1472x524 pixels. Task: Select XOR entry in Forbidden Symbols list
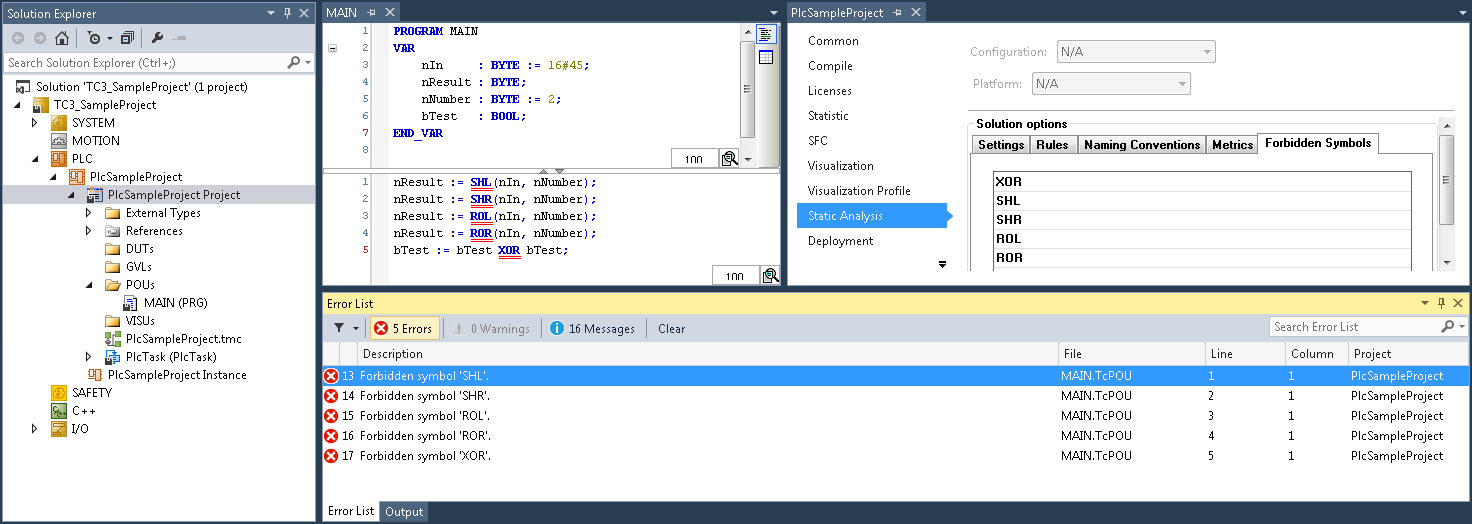1202,182
